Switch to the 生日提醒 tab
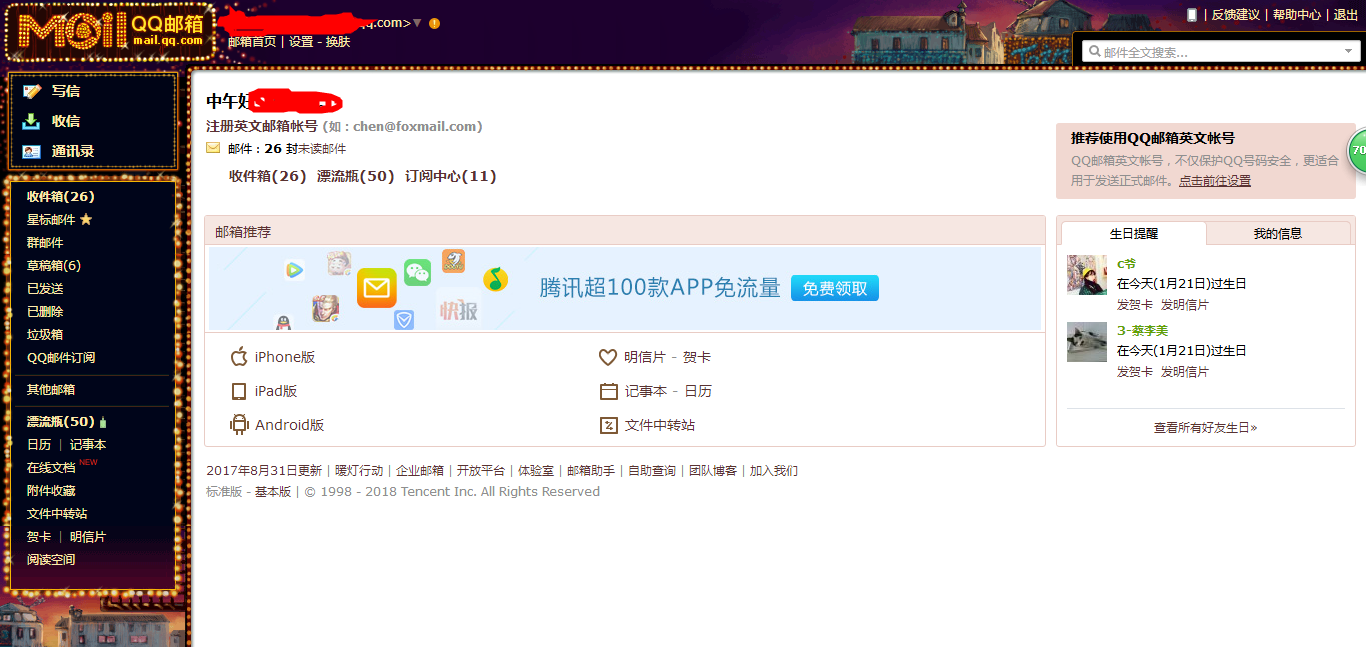Image resolution: width=1366 pixels, height=647 pixels. click(1134, 233)
